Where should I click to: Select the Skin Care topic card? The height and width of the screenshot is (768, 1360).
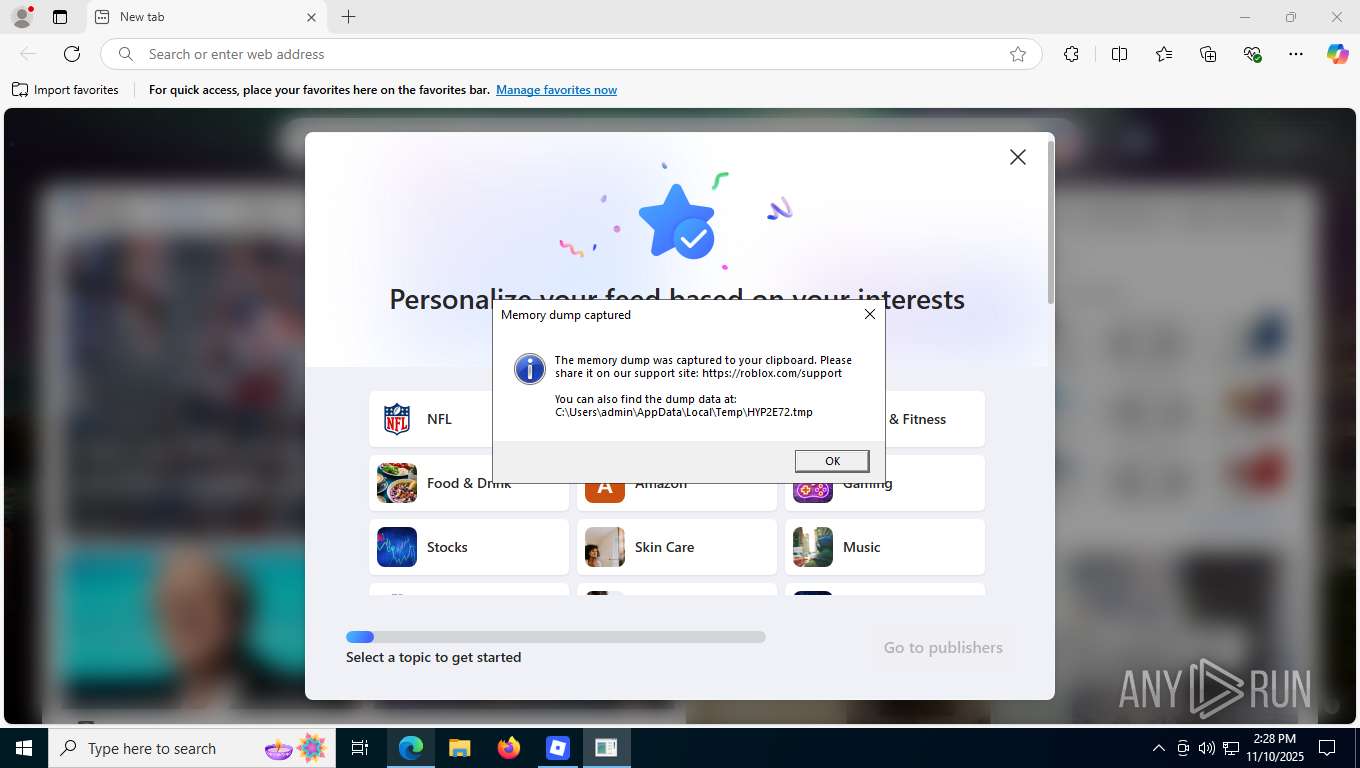click(x=677, y=547)
